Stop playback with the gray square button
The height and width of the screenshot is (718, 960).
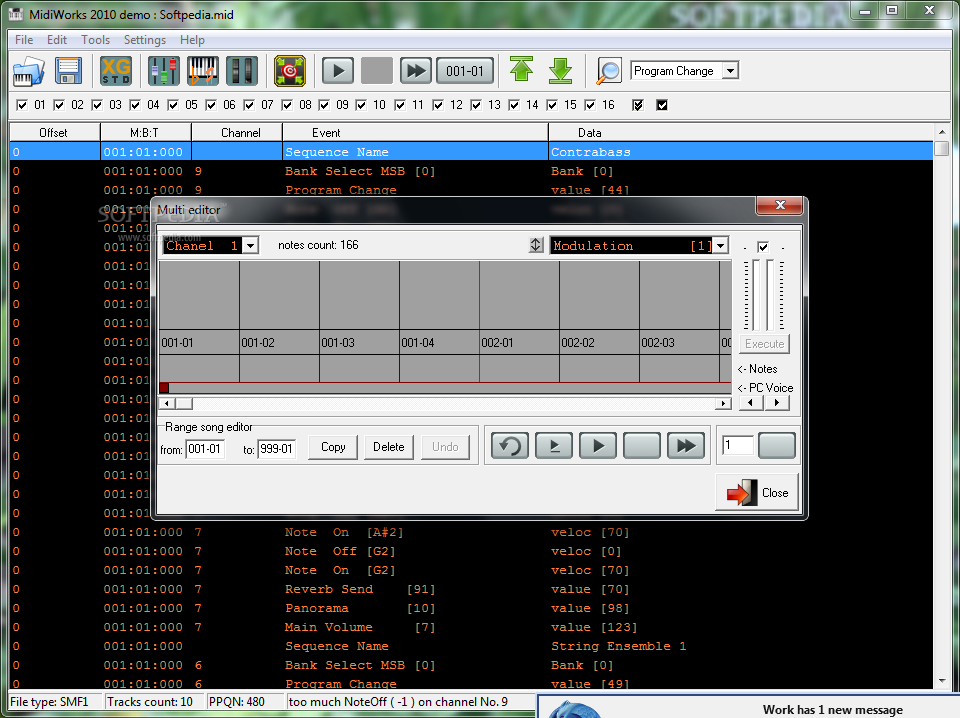pos(377,71)
